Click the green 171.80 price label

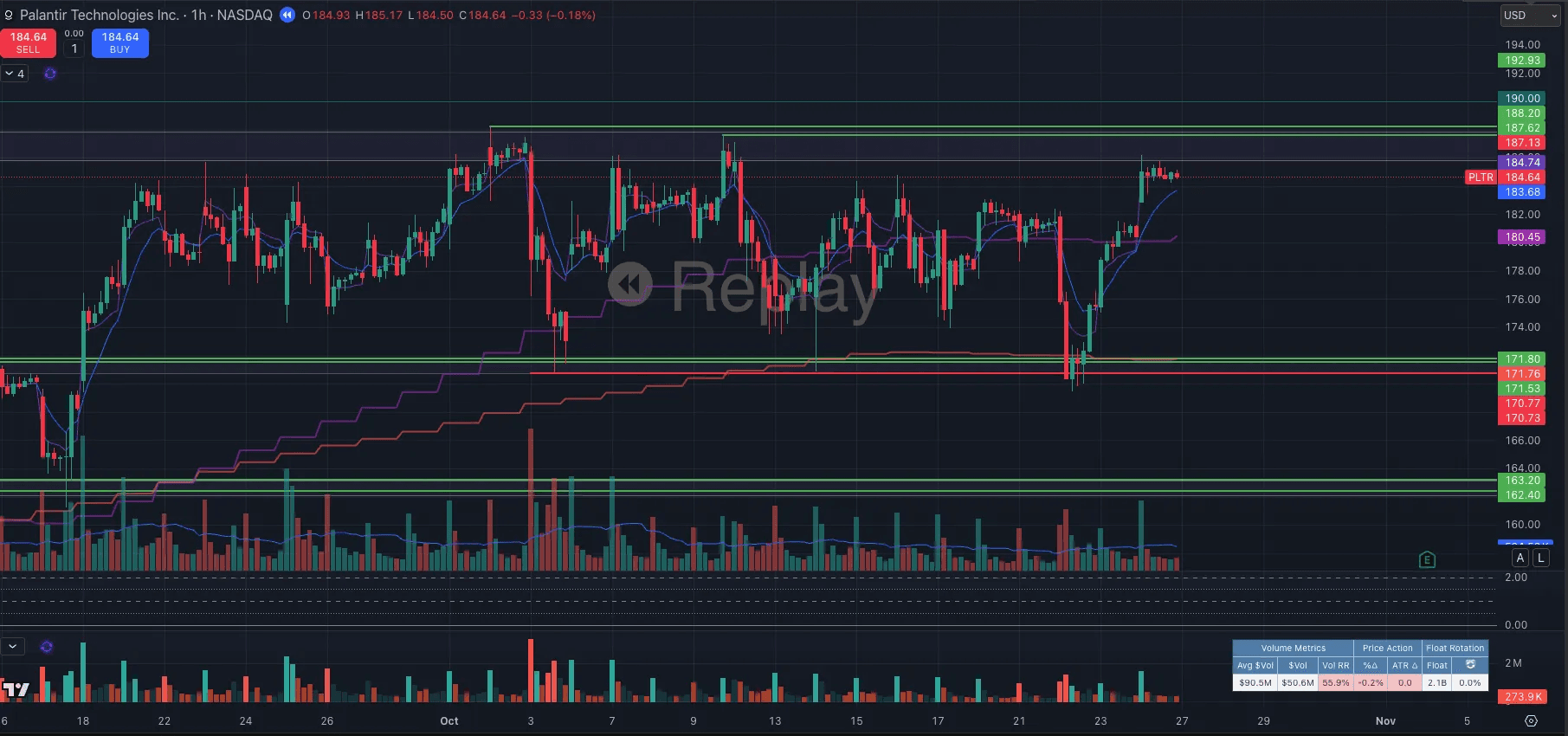point(1522,359)
